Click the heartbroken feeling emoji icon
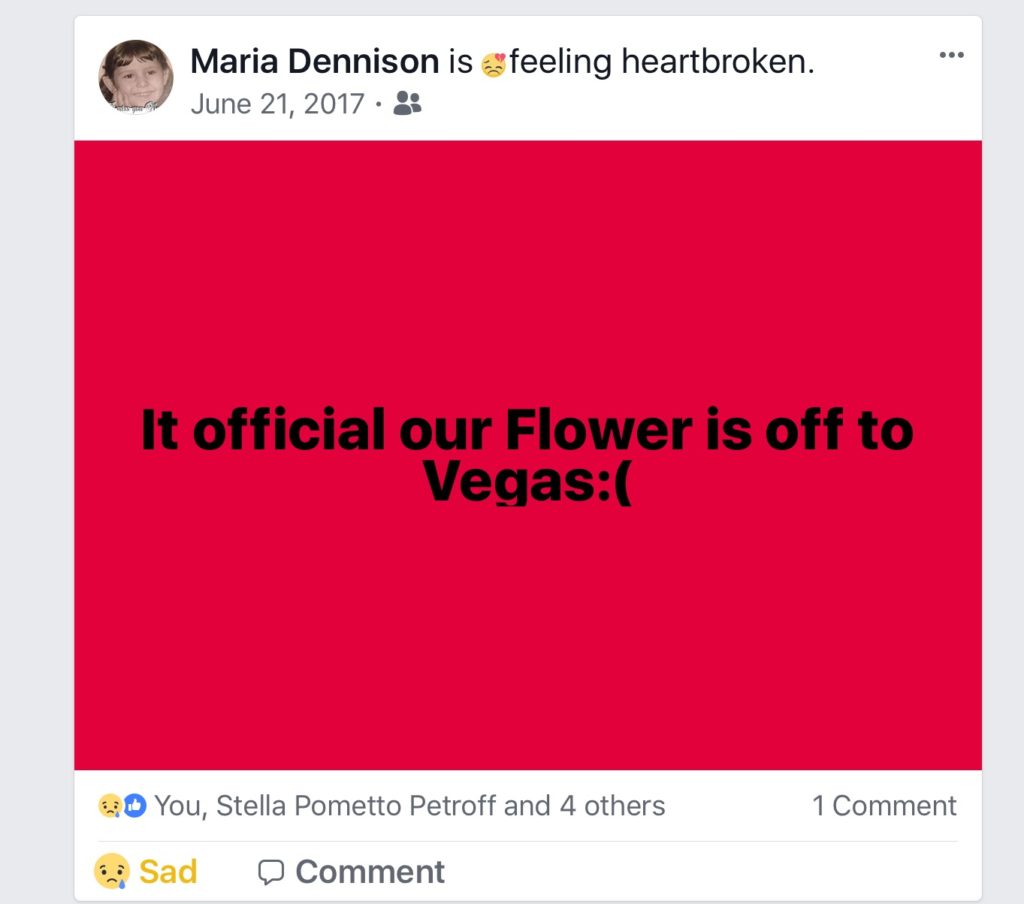Viewport: 1024px width, 904px height. [493, 65]
